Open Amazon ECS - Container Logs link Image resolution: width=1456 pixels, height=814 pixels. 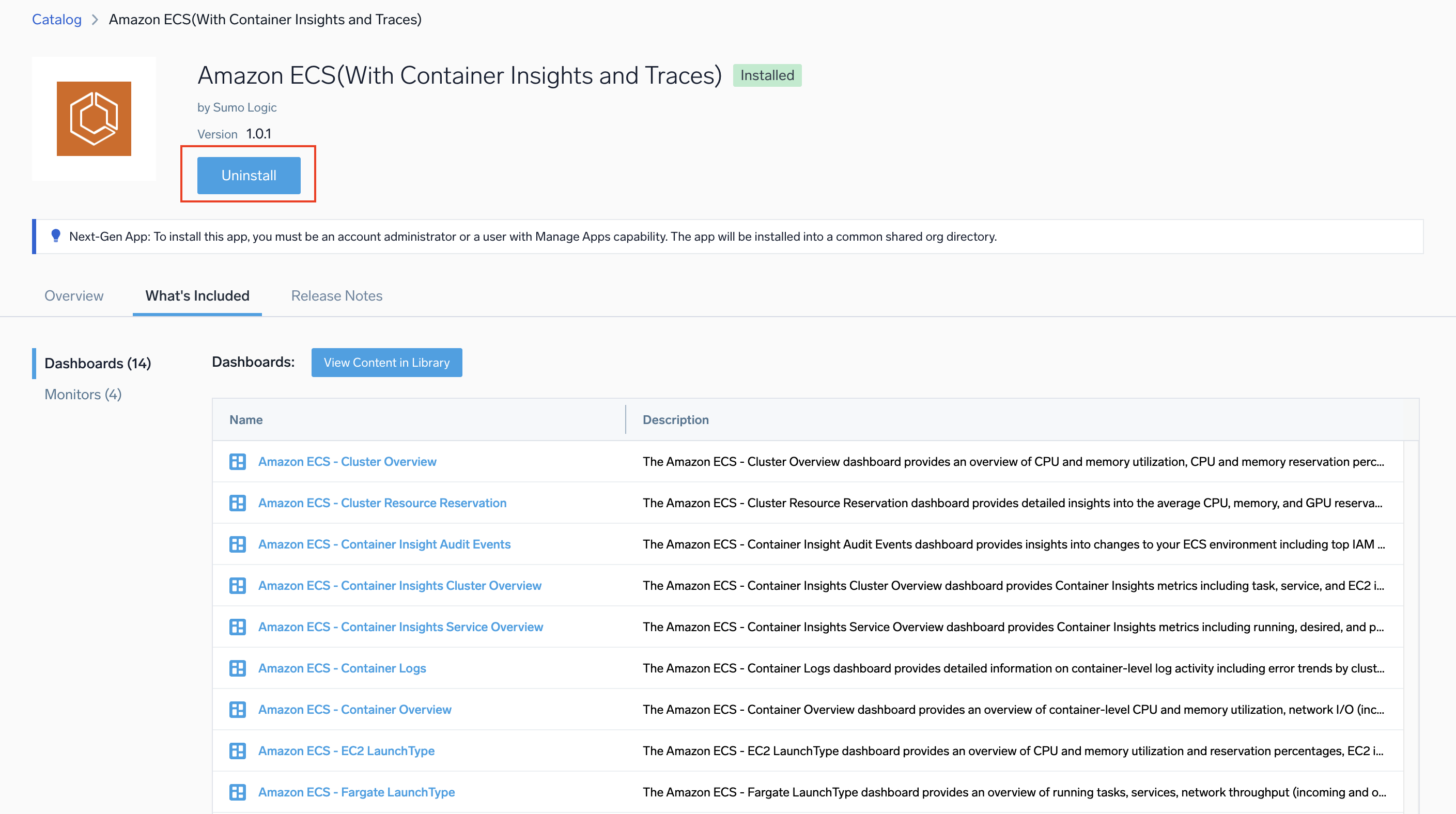click(x=342, y=668)
